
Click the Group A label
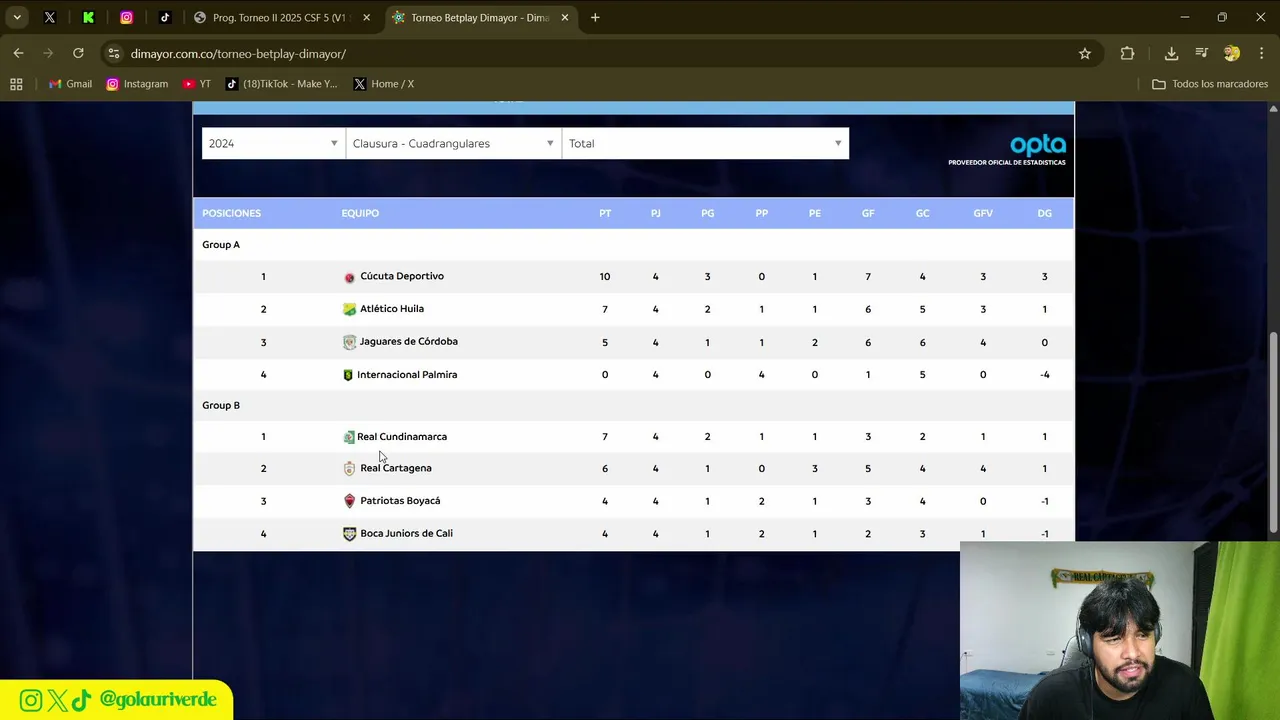pos(221,245)
